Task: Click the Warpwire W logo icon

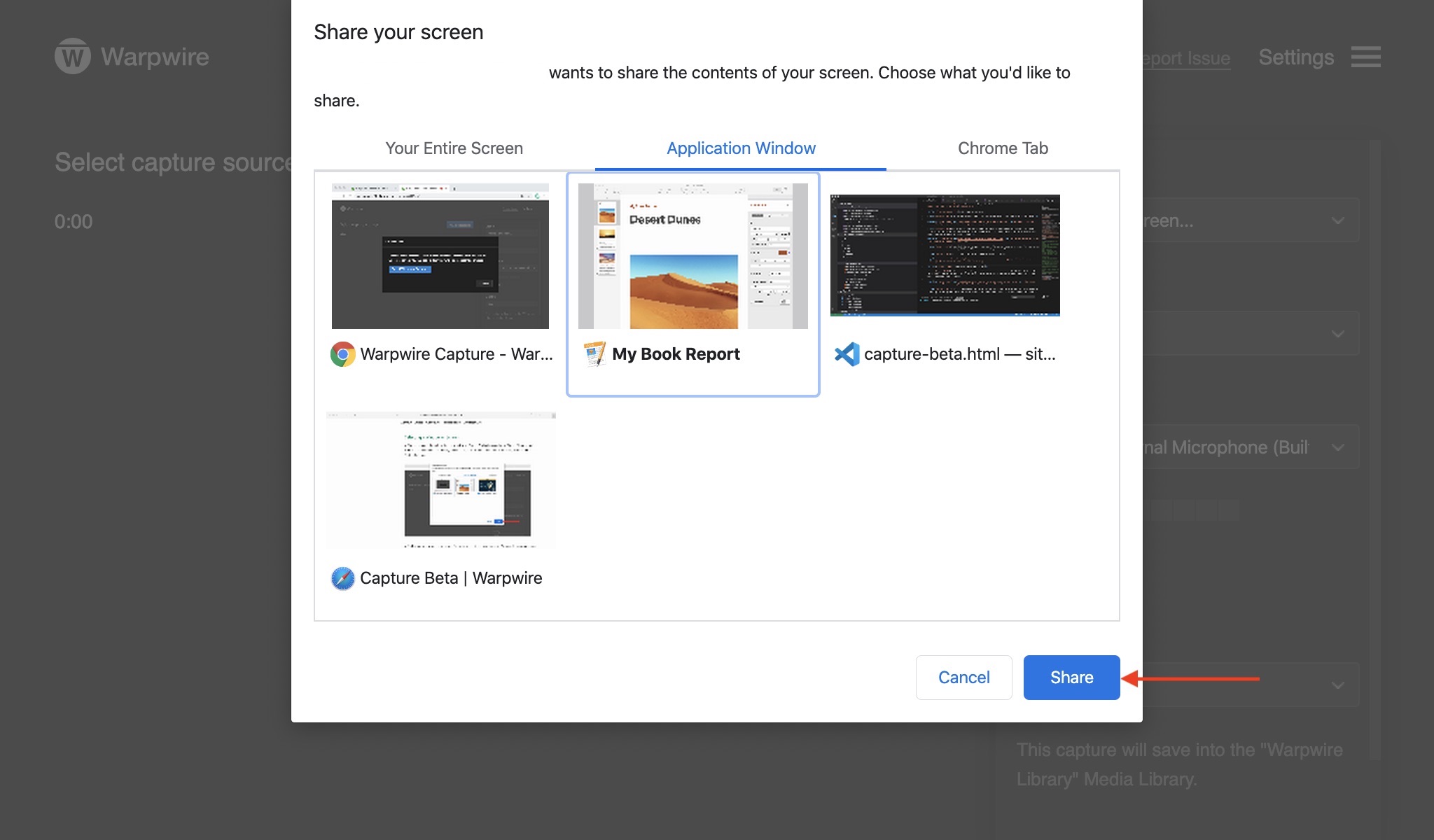Action: 73,56
